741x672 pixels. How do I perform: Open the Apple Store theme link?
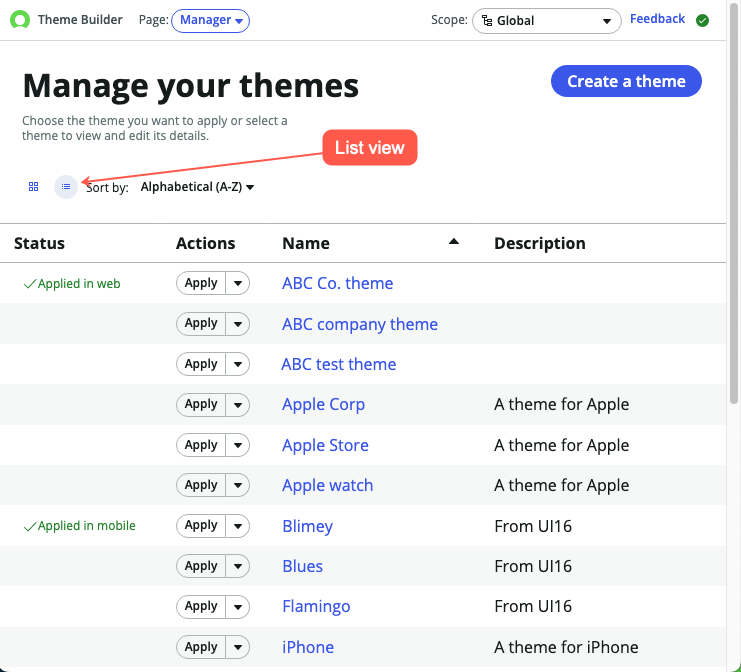click(x=325, y=446)
